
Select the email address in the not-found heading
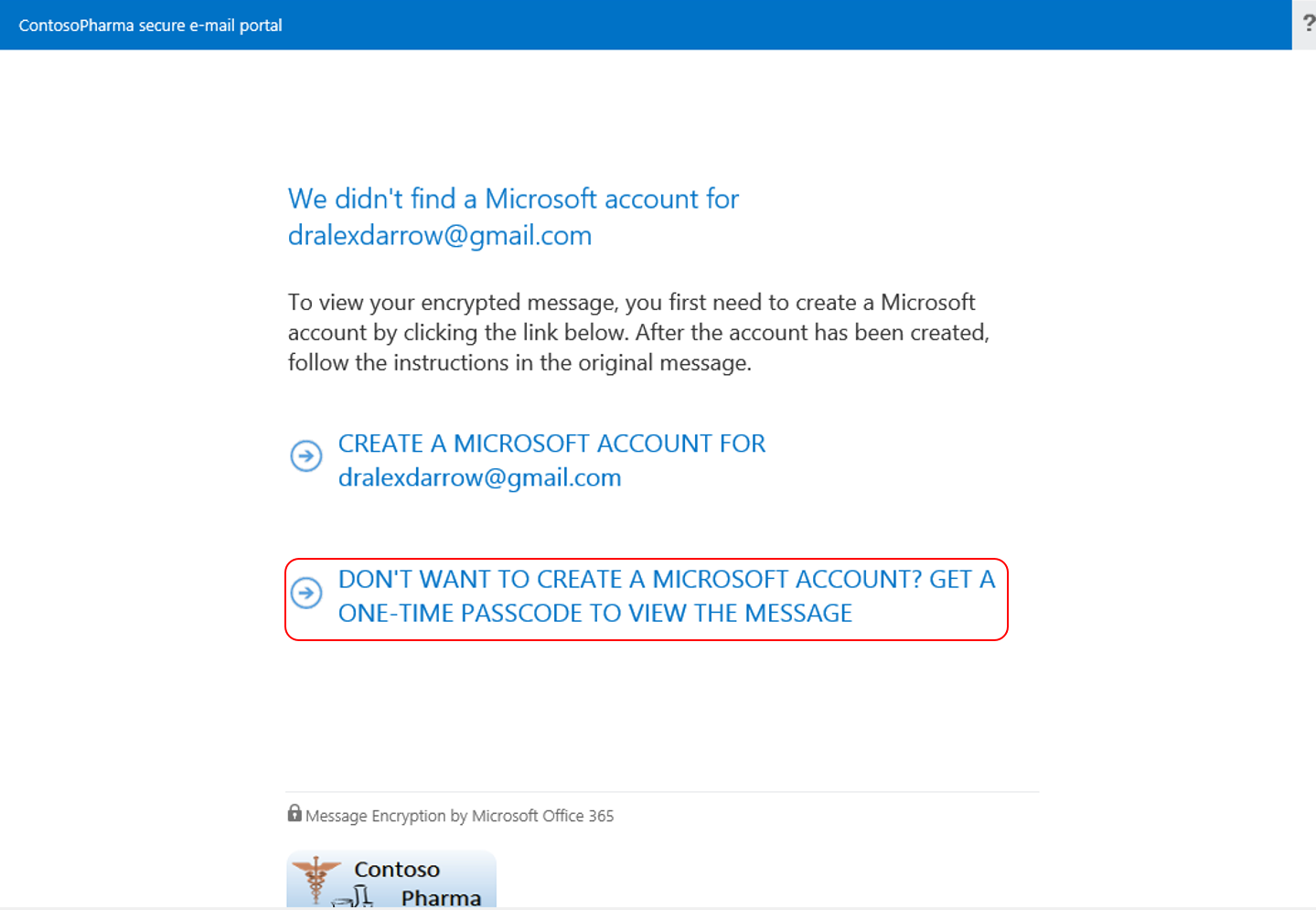439,235
